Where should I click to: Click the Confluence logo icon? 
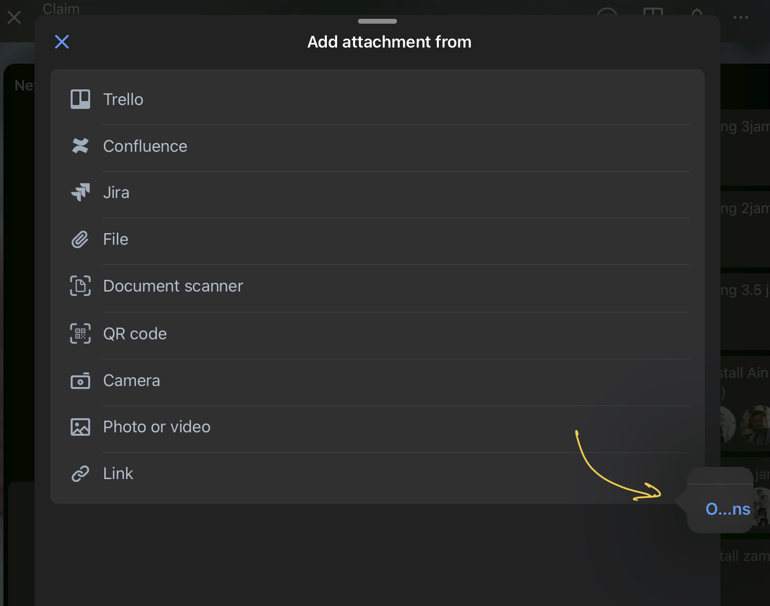pos(80,146)
